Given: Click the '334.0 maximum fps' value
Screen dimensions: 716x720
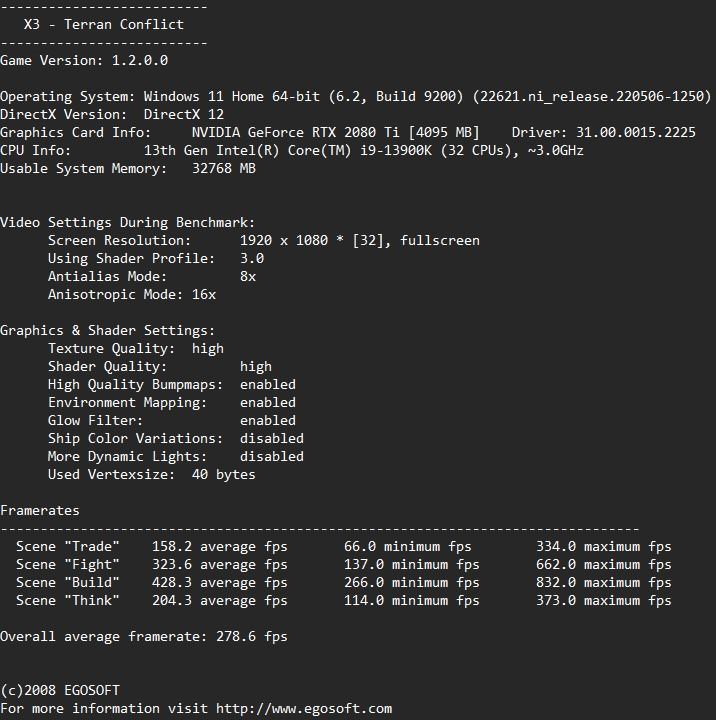Looking at the screenshot, I should tap(603, 546).
